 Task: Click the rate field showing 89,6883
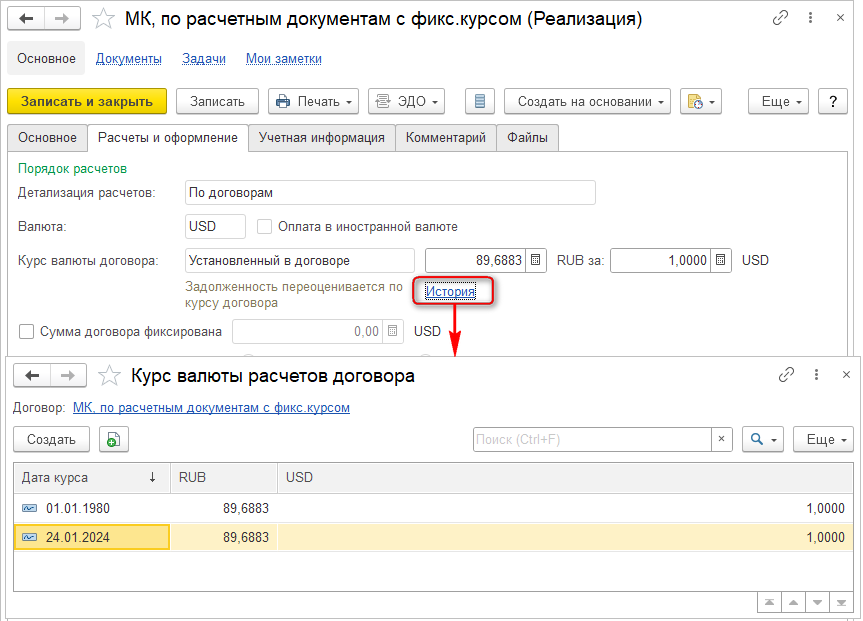click(476, 260)
